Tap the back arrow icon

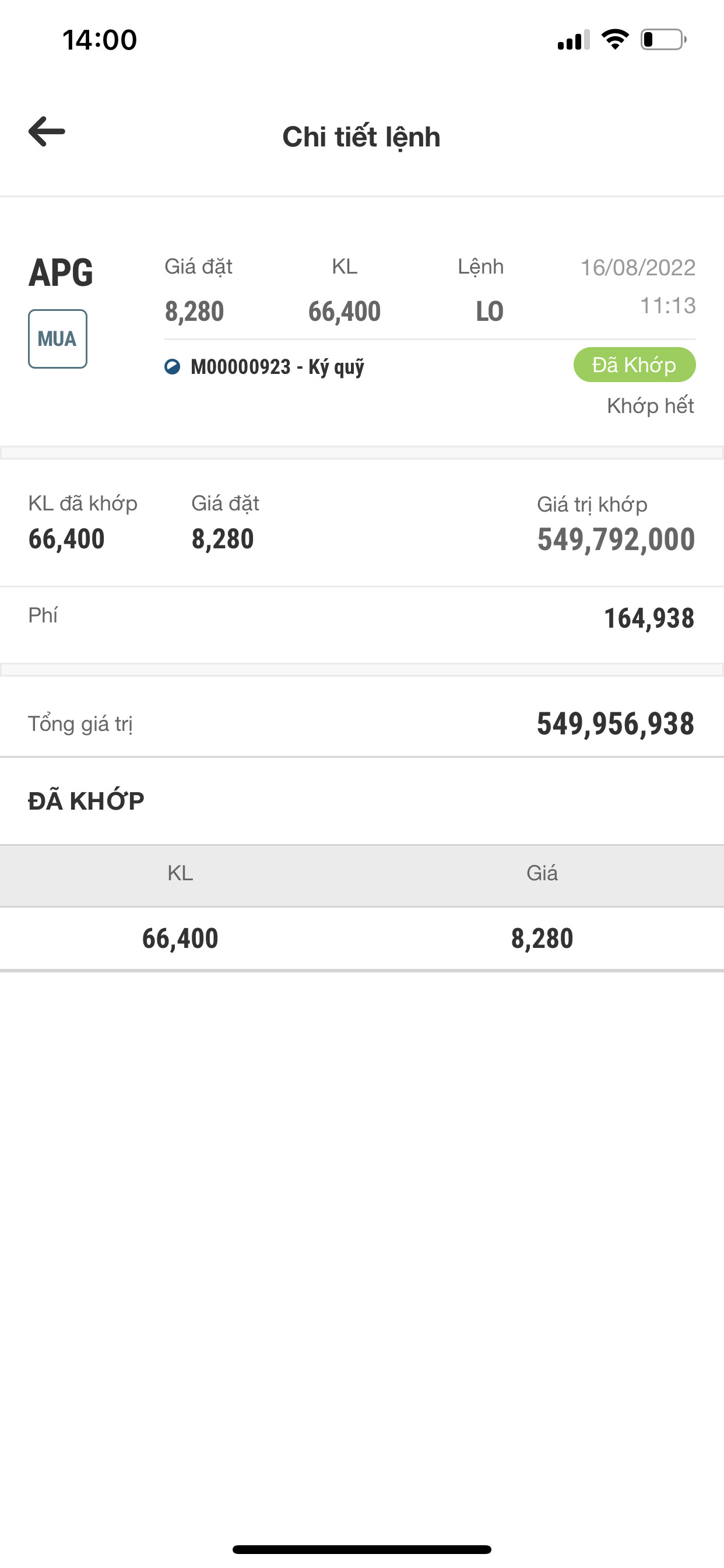[x=47, y=131]
